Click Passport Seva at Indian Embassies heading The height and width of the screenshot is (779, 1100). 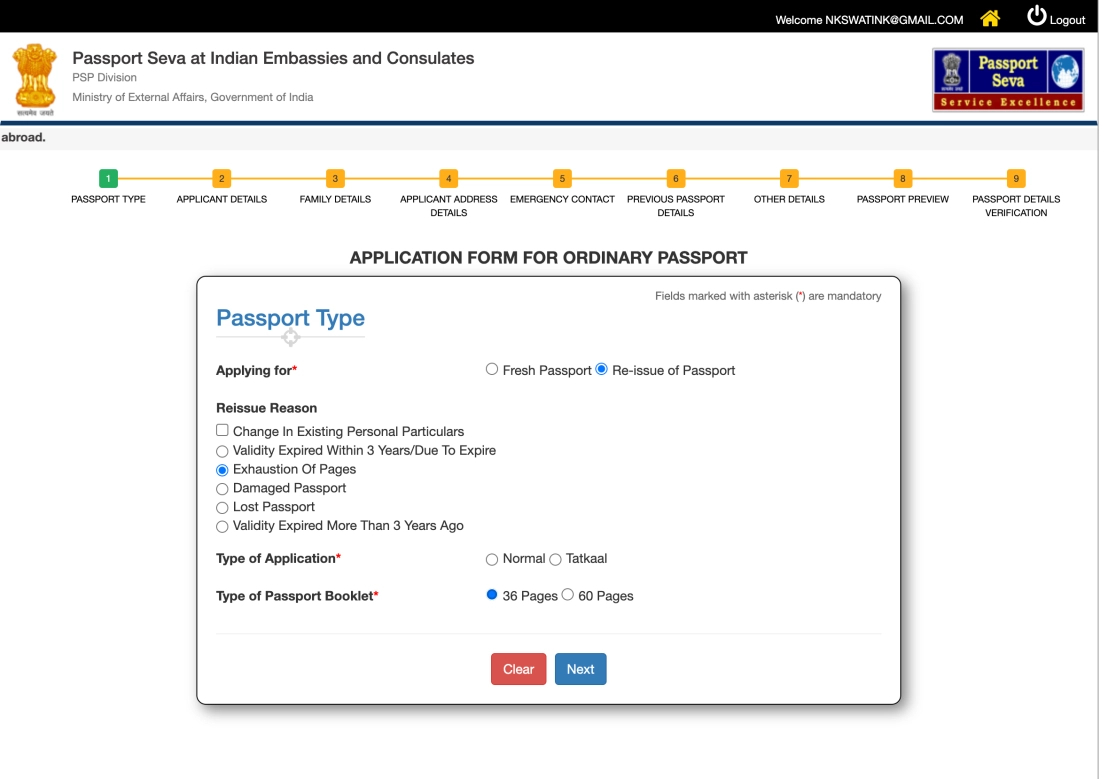[273, 58]
